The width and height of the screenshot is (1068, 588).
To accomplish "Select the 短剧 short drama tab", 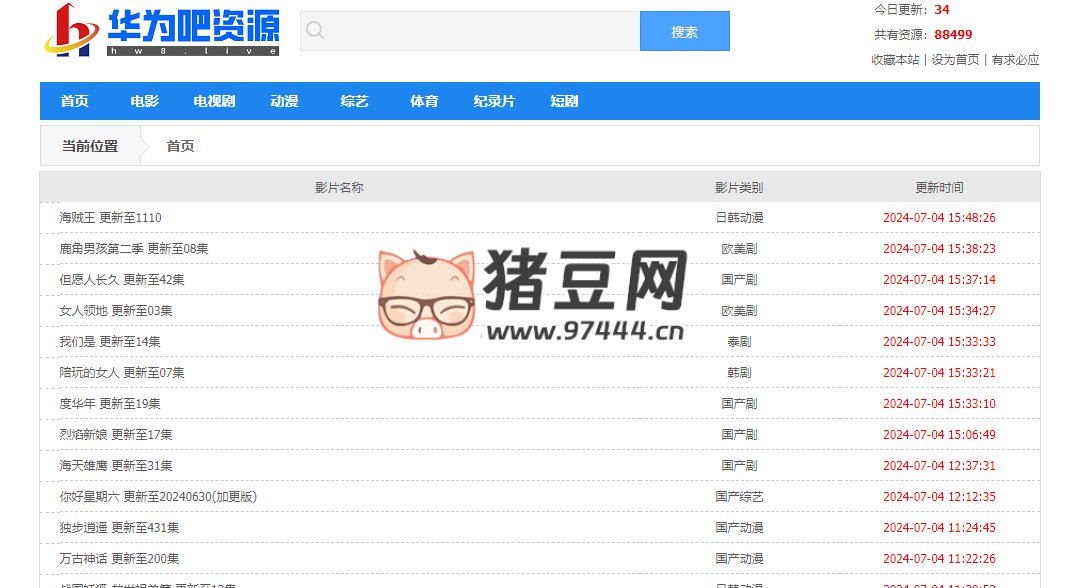I will [565, 101].
